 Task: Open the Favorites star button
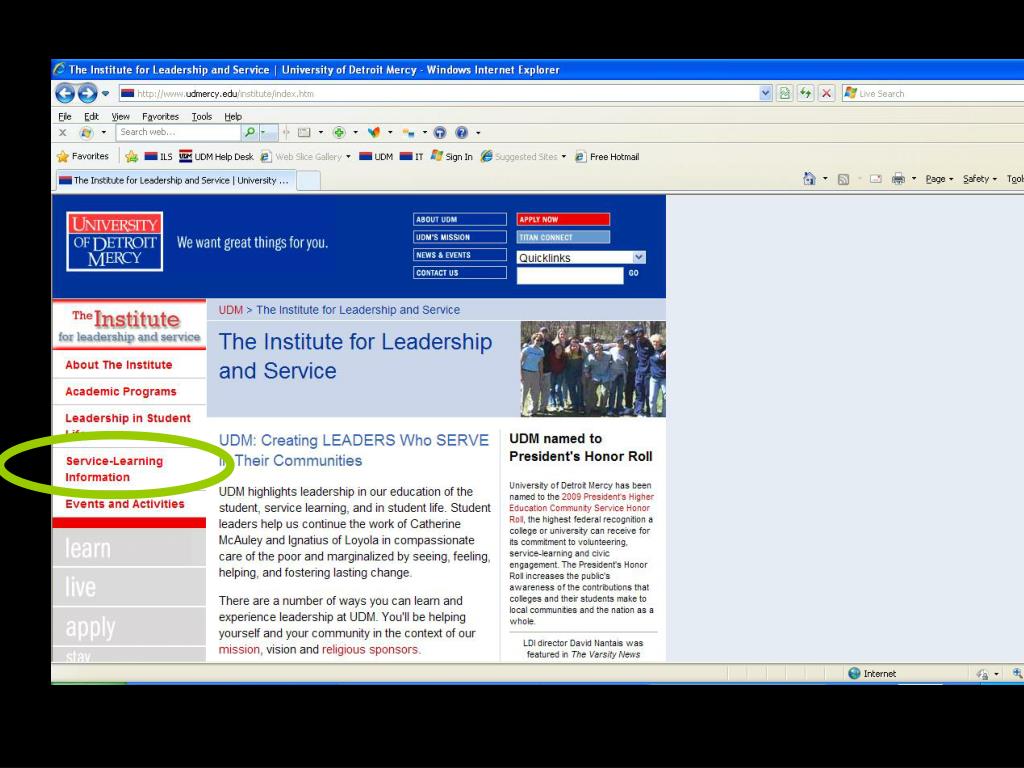click(x=83, y=157)
